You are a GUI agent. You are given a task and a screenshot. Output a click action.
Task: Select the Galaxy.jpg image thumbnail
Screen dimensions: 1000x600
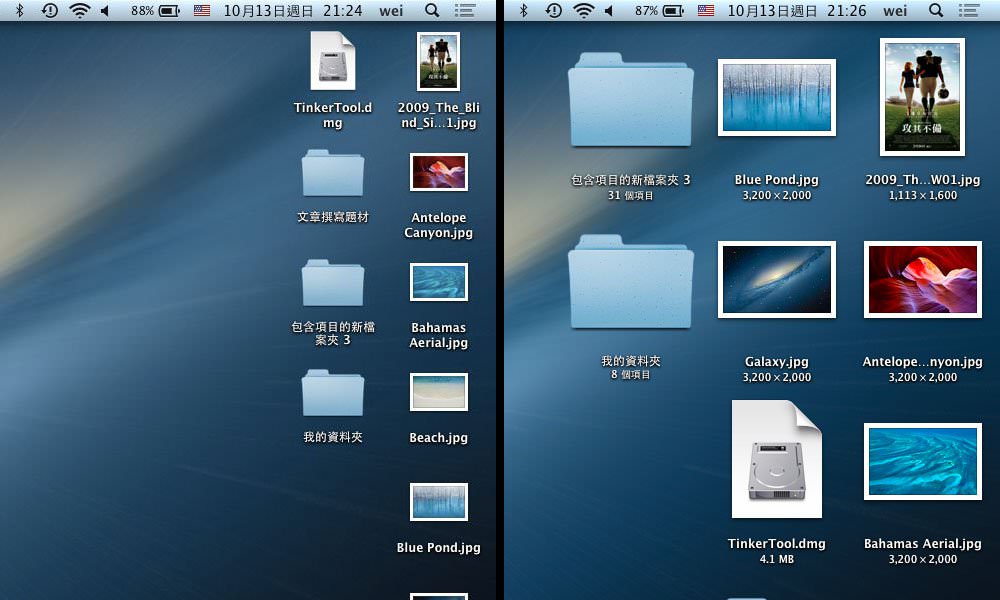(x=777, y=280)
